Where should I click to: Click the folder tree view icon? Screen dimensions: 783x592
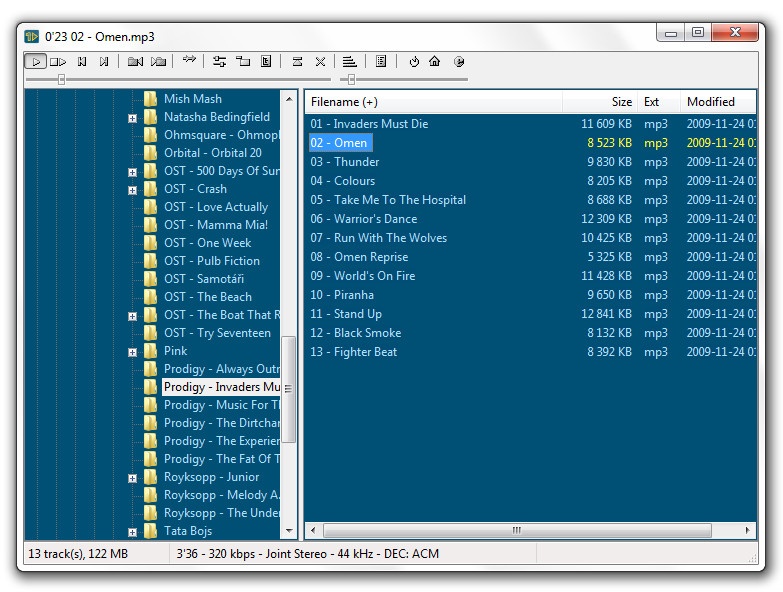(x=243, y=62)
